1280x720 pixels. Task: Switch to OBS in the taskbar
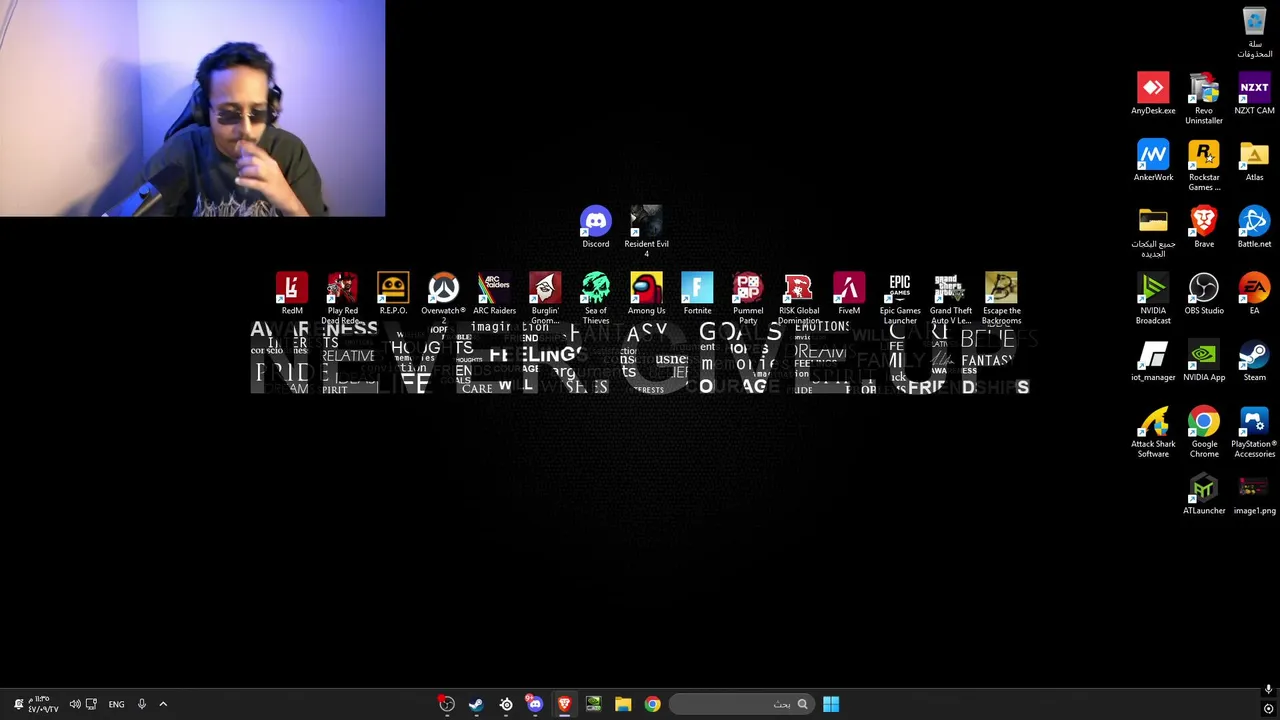[x=447, y=704]
